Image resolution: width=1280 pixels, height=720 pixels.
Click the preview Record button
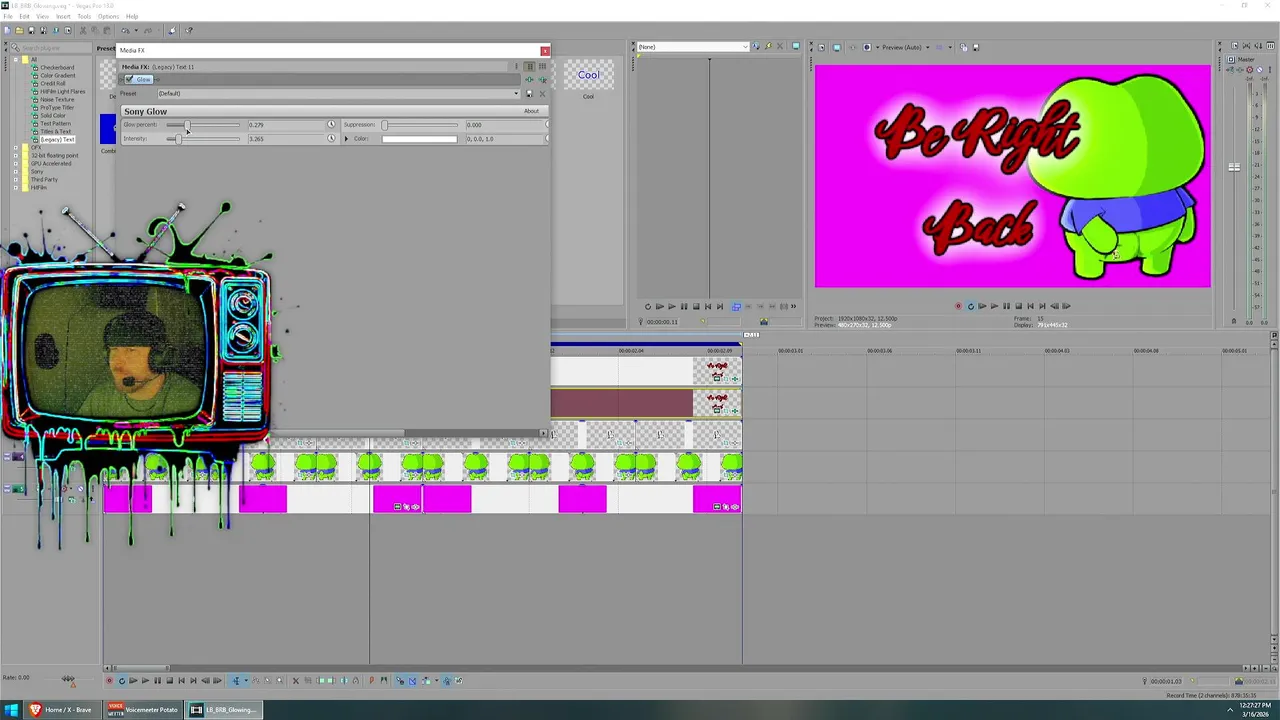958,307
